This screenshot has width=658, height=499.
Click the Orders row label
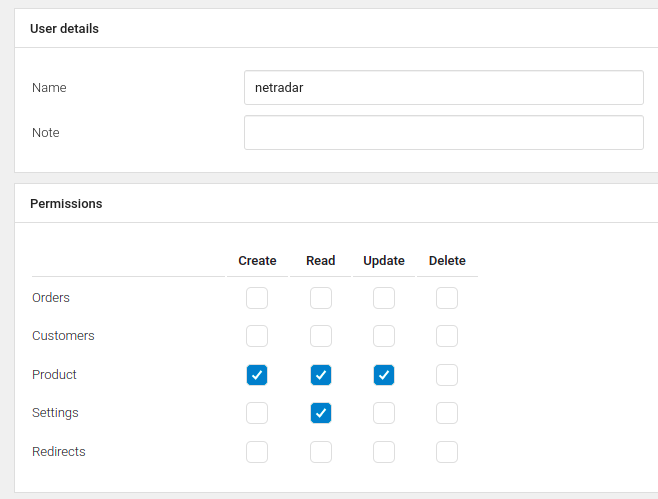coord(51,298)
